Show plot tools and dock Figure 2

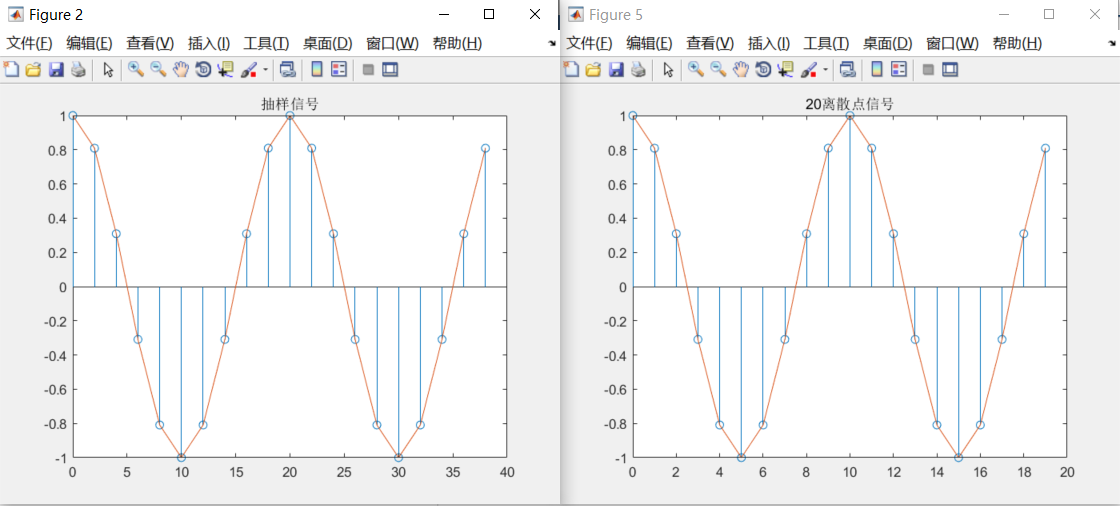point(390,69)
